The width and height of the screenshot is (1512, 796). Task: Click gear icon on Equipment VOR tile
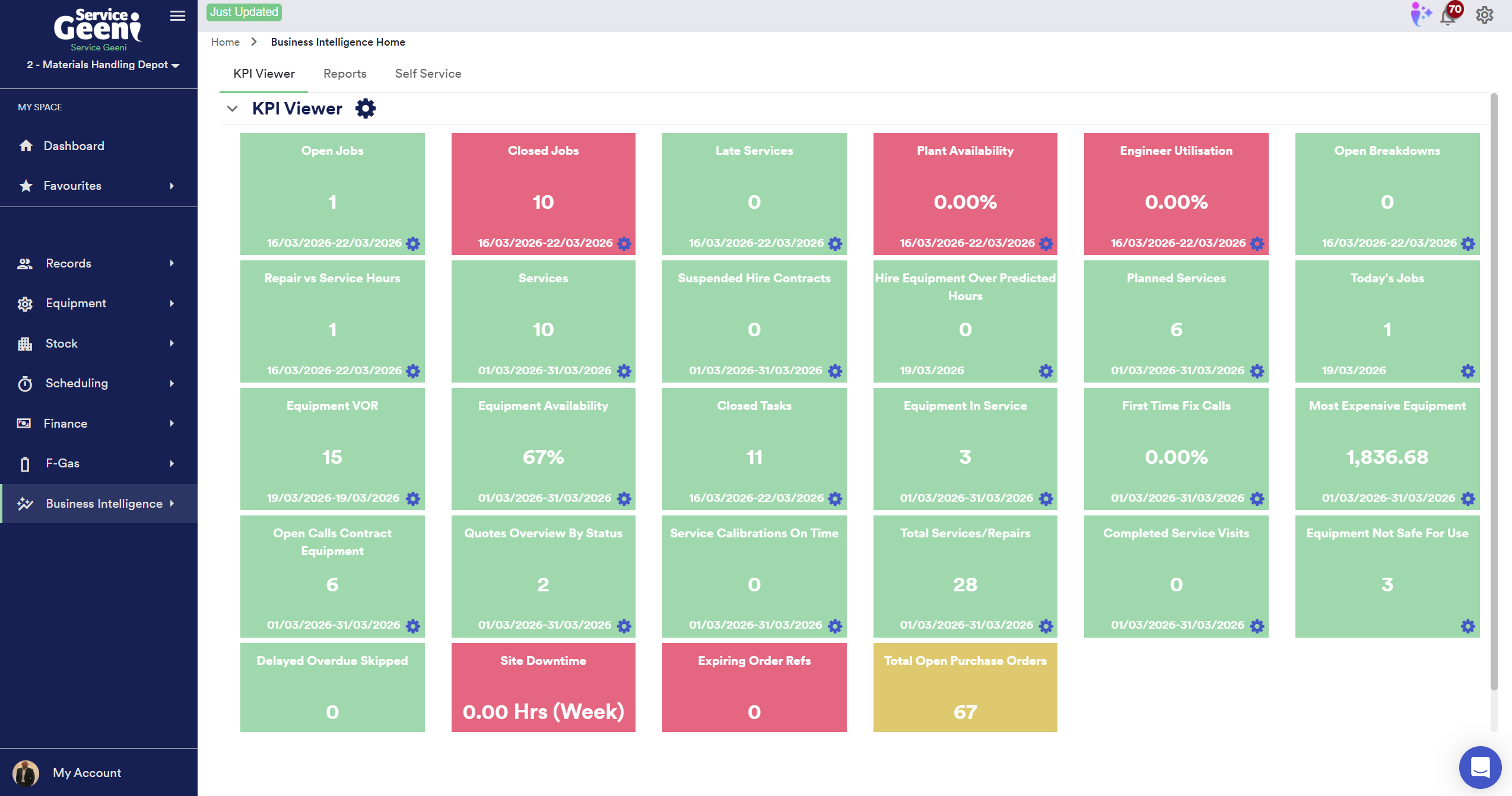coord(413,499)
